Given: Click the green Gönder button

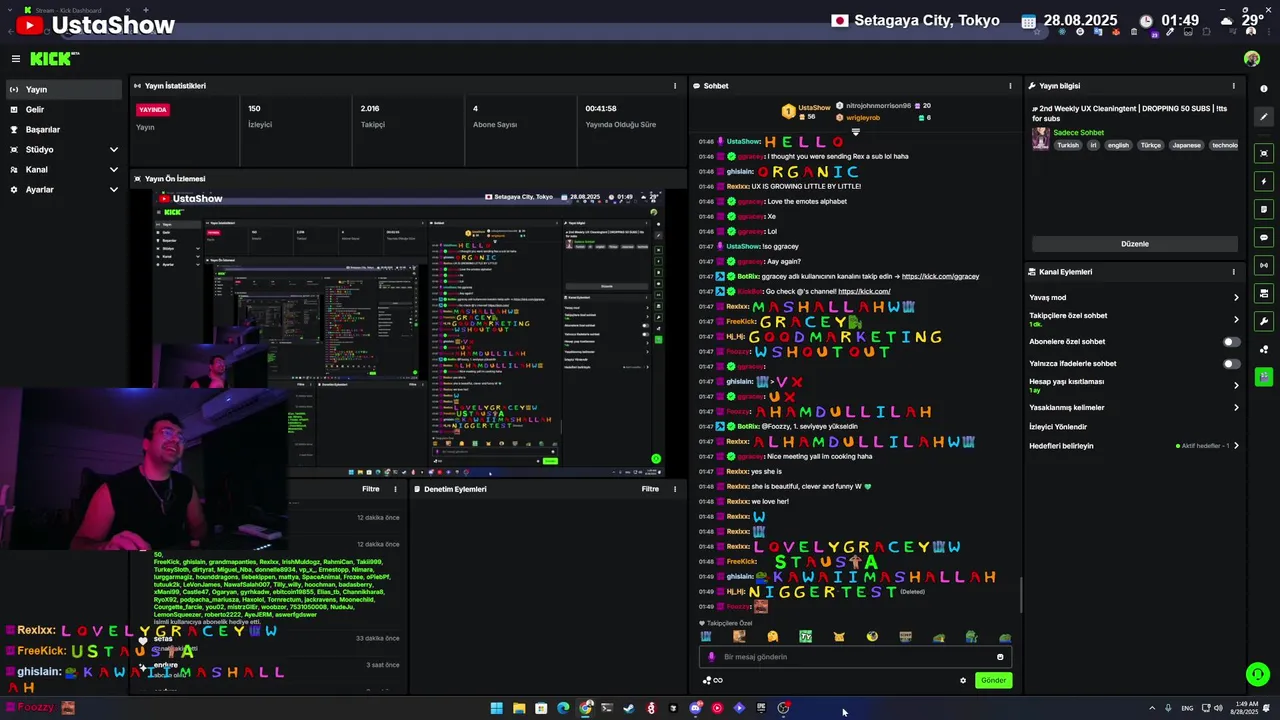Looking at the screenshot, I should tap(993, 680).
